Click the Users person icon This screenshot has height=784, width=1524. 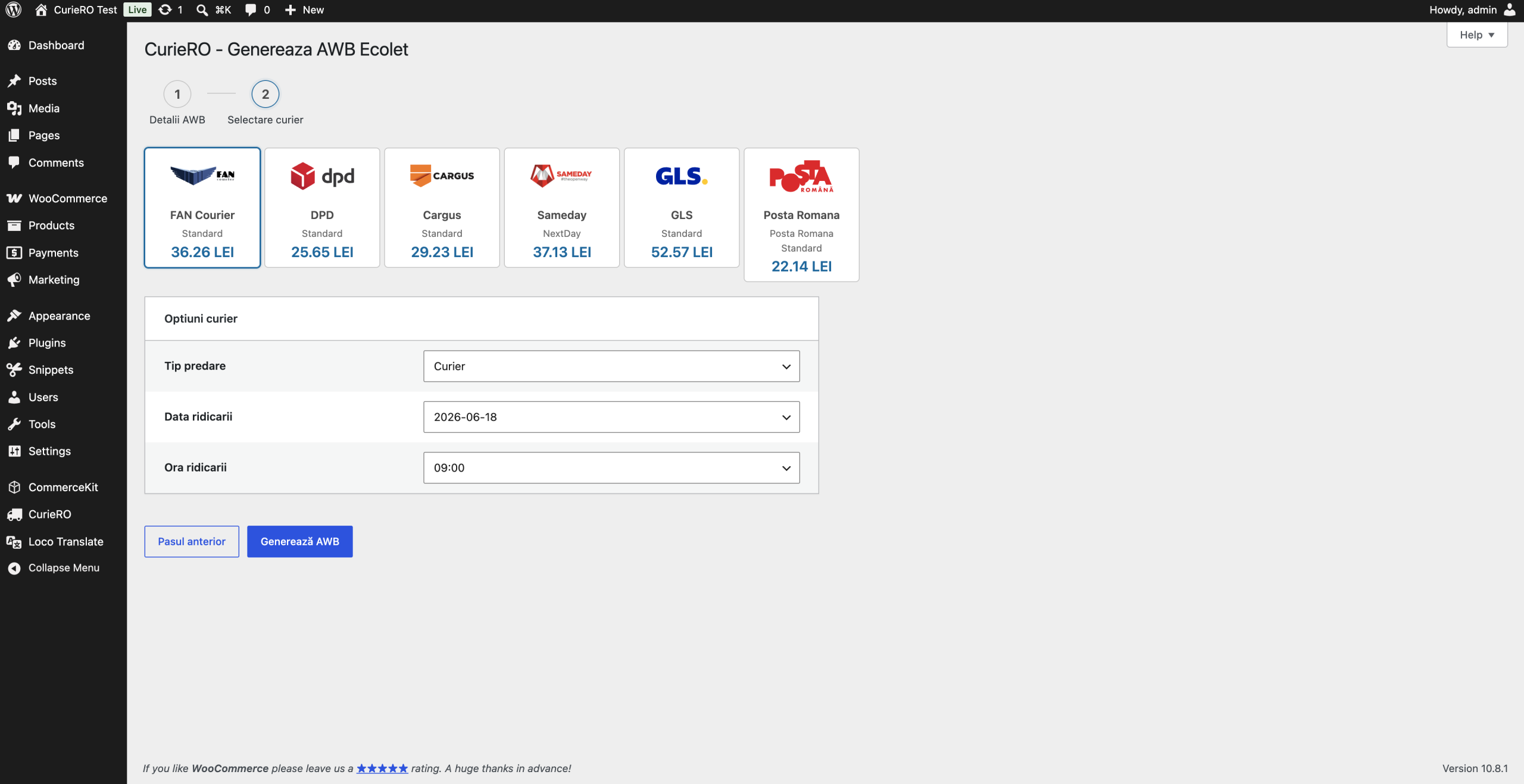click(x=14, y=397)
